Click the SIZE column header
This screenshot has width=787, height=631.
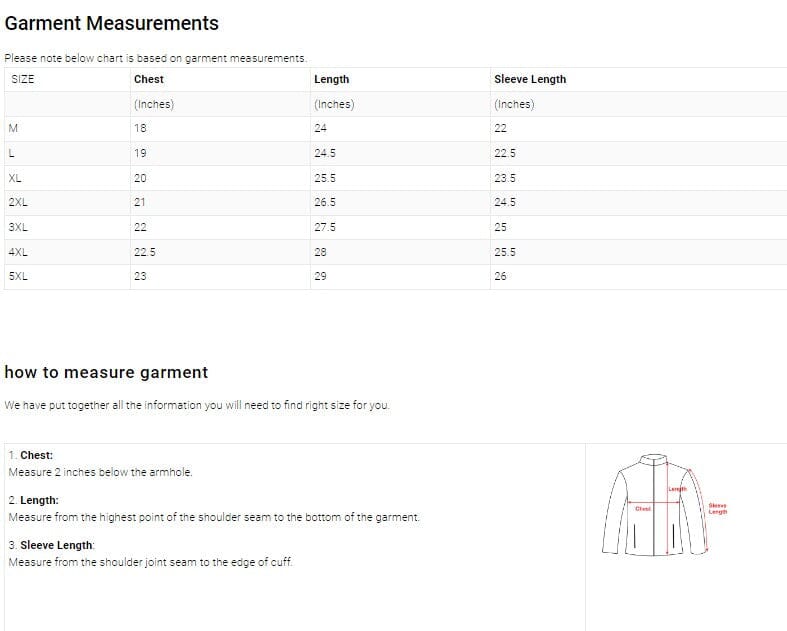tap(22, 79)
